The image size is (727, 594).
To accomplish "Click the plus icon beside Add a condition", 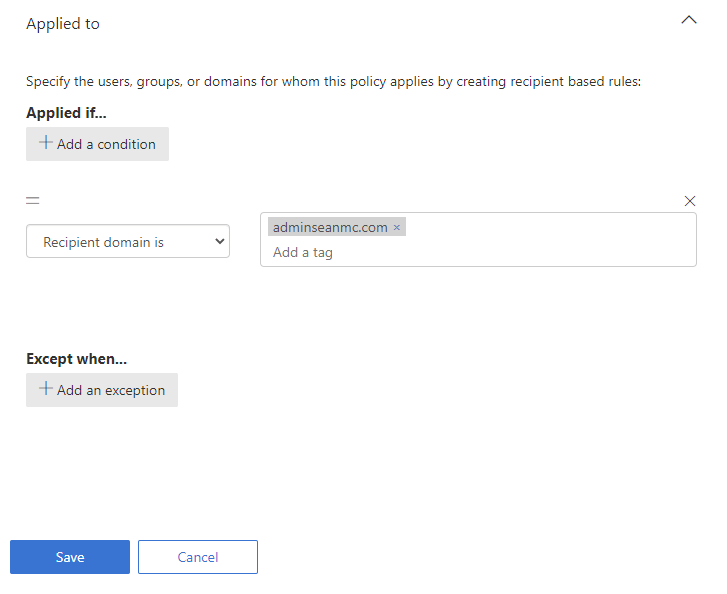I will point(45,143).
